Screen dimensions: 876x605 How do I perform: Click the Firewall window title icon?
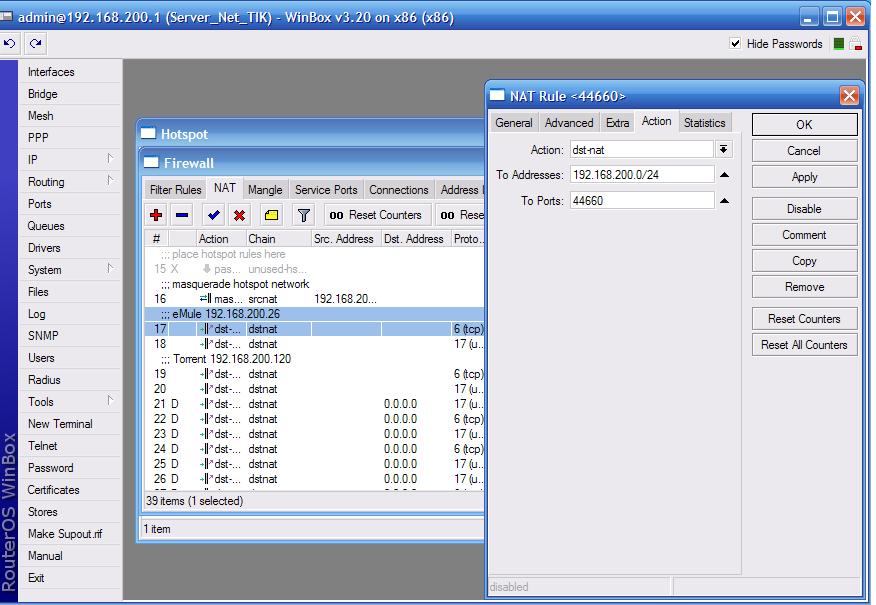[x=151, y=163]
